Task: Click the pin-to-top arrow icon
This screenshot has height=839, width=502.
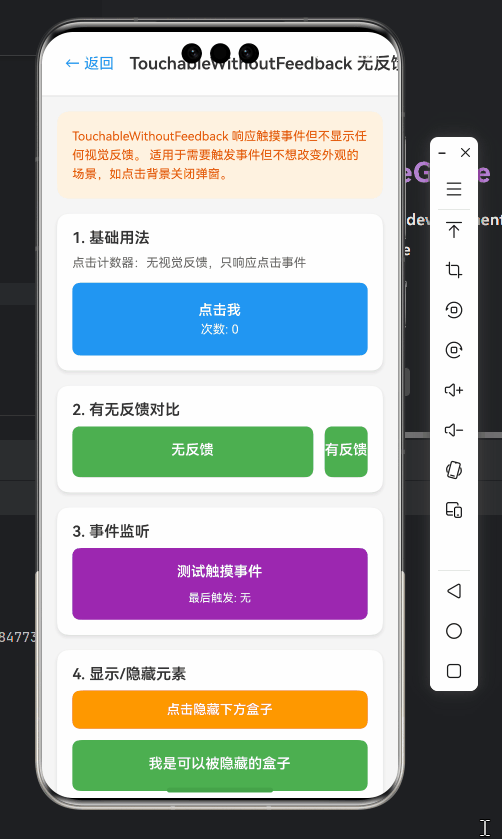Action: [454, 230]
